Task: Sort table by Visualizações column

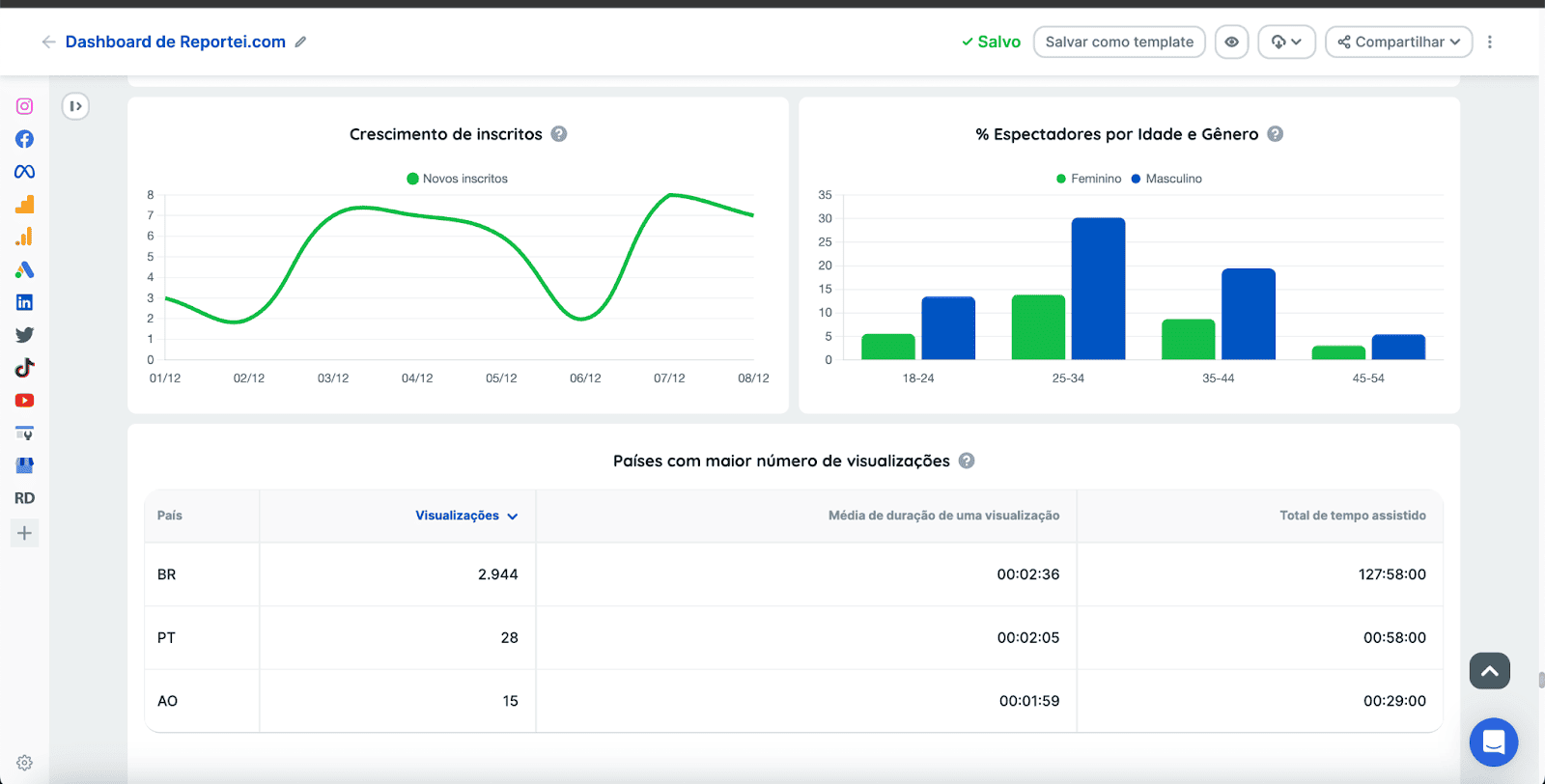Action: [466, 516]
